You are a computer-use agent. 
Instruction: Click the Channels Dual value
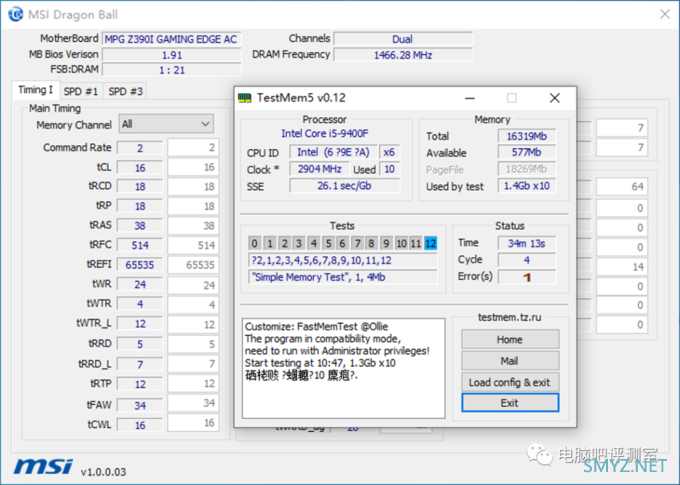403,39
